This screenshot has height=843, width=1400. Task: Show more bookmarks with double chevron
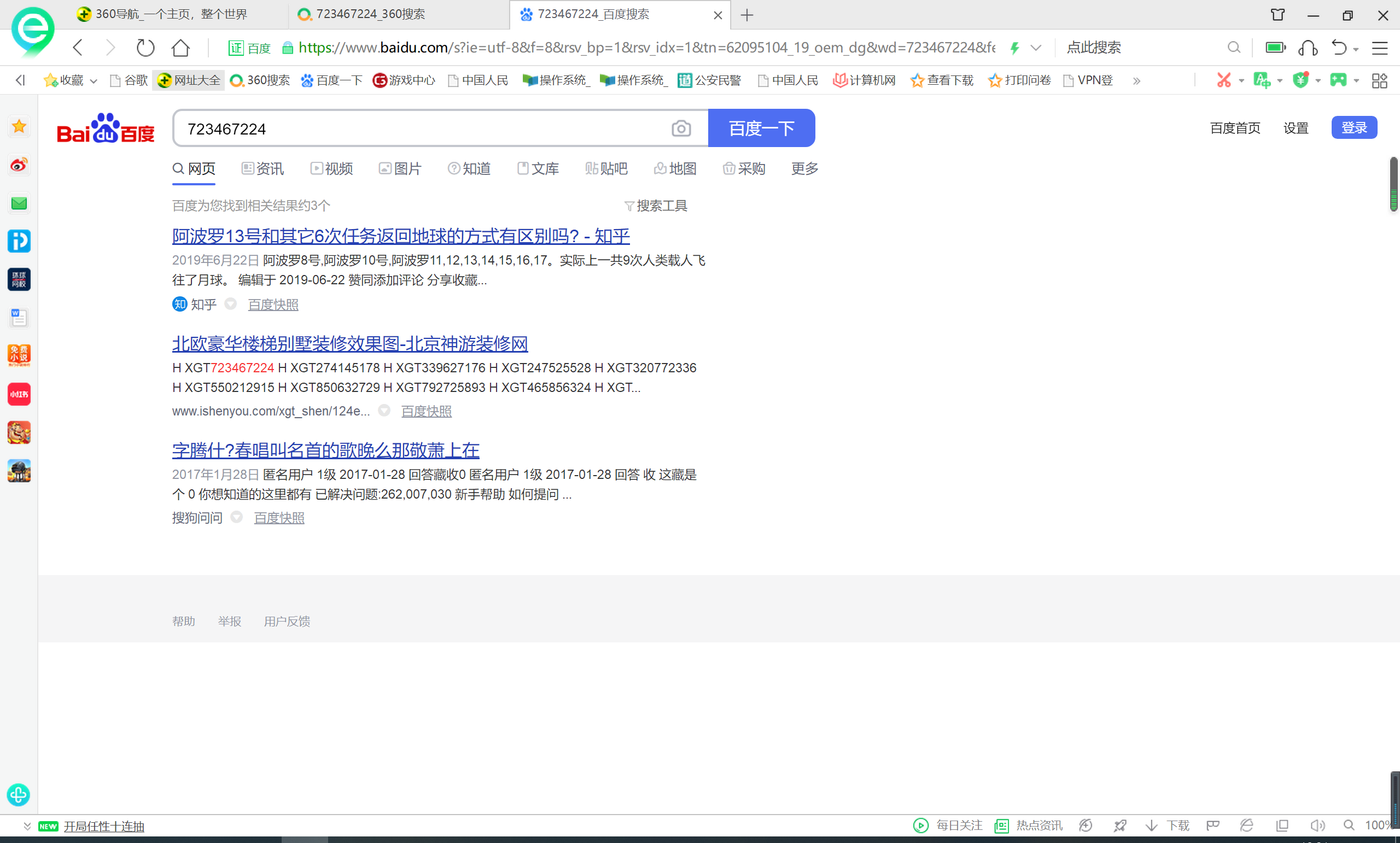point(1136,81)
